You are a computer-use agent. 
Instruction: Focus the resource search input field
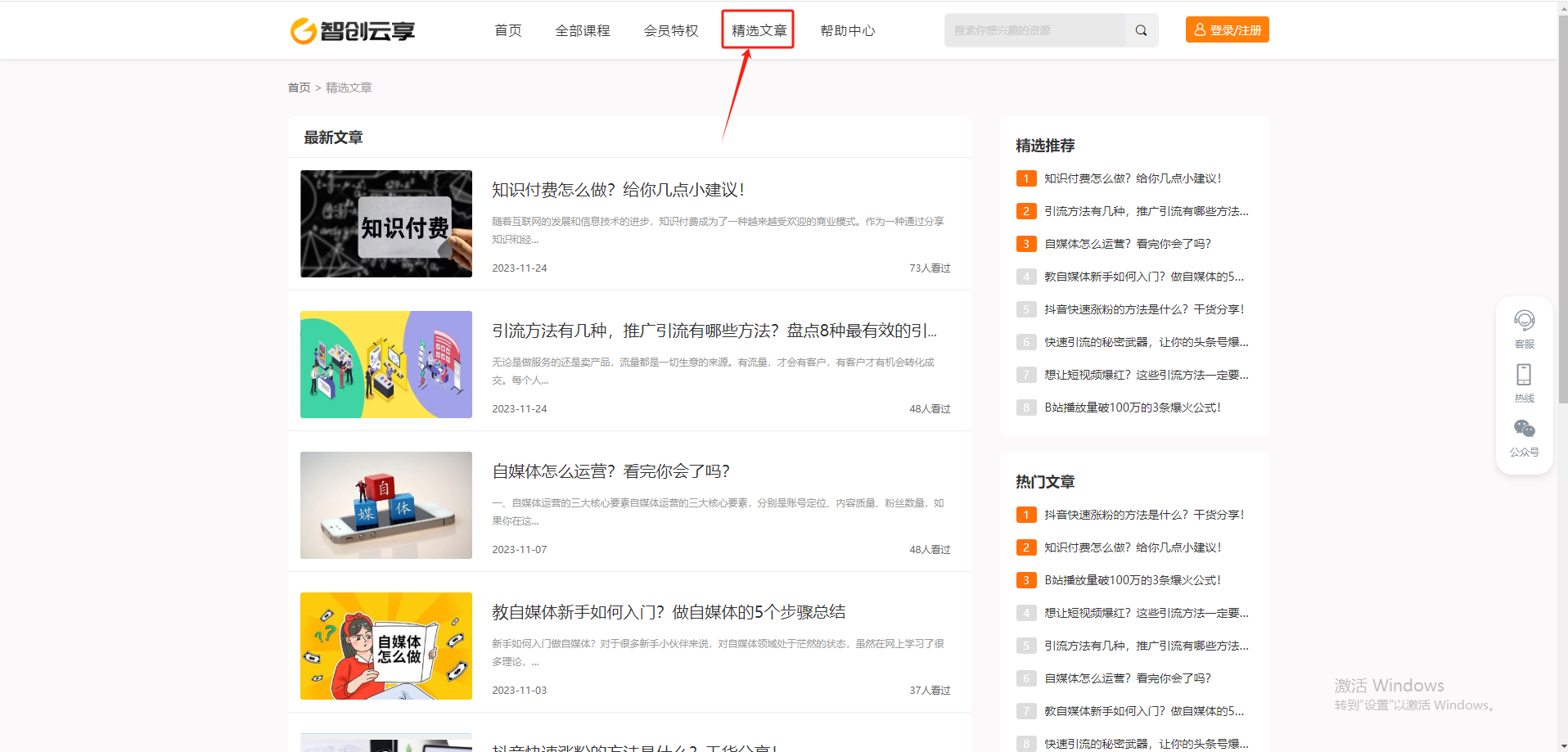coord(1034,30)
